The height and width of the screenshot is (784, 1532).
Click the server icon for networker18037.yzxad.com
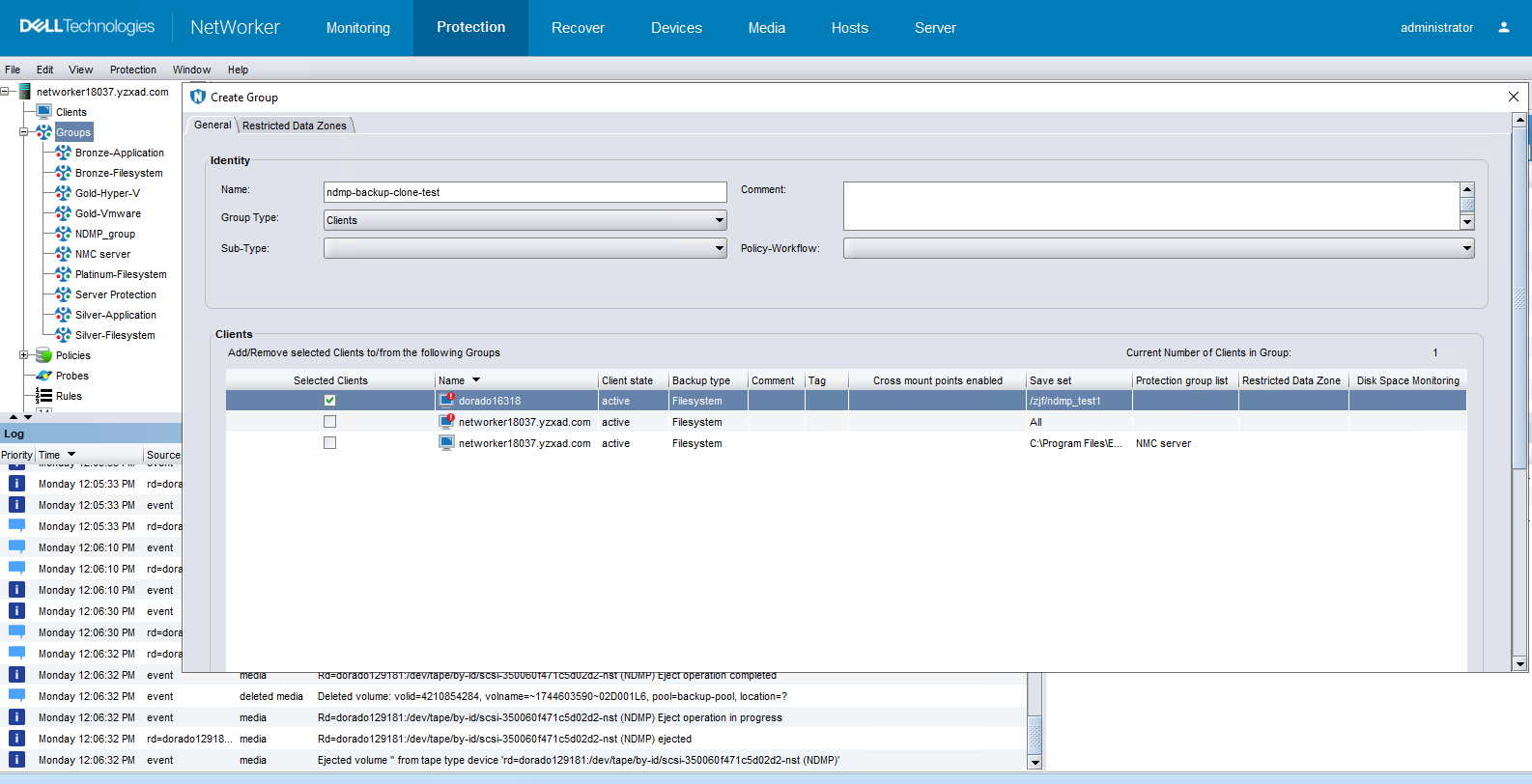24,92
